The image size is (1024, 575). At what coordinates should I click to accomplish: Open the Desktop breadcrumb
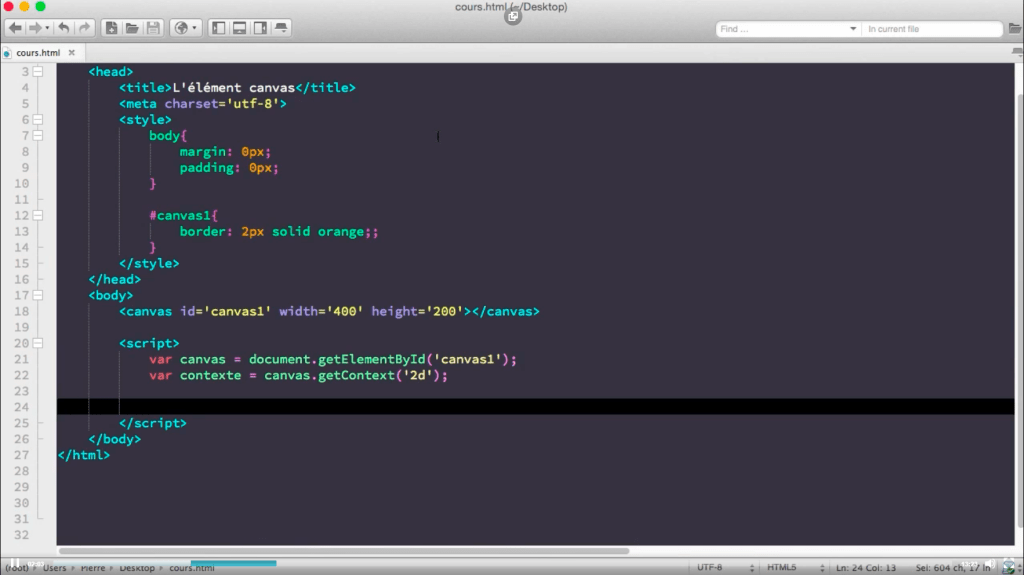click(x=137, y=568)
